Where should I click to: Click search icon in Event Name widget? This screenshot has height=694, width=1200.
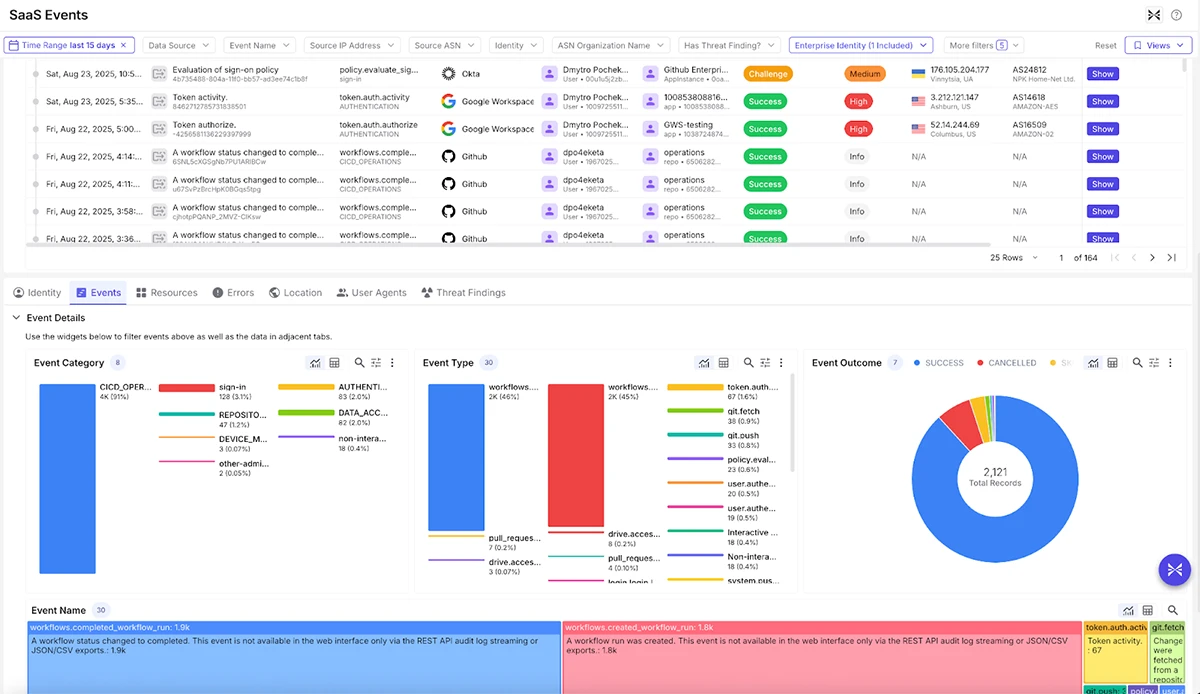[x=1173, y=610]
